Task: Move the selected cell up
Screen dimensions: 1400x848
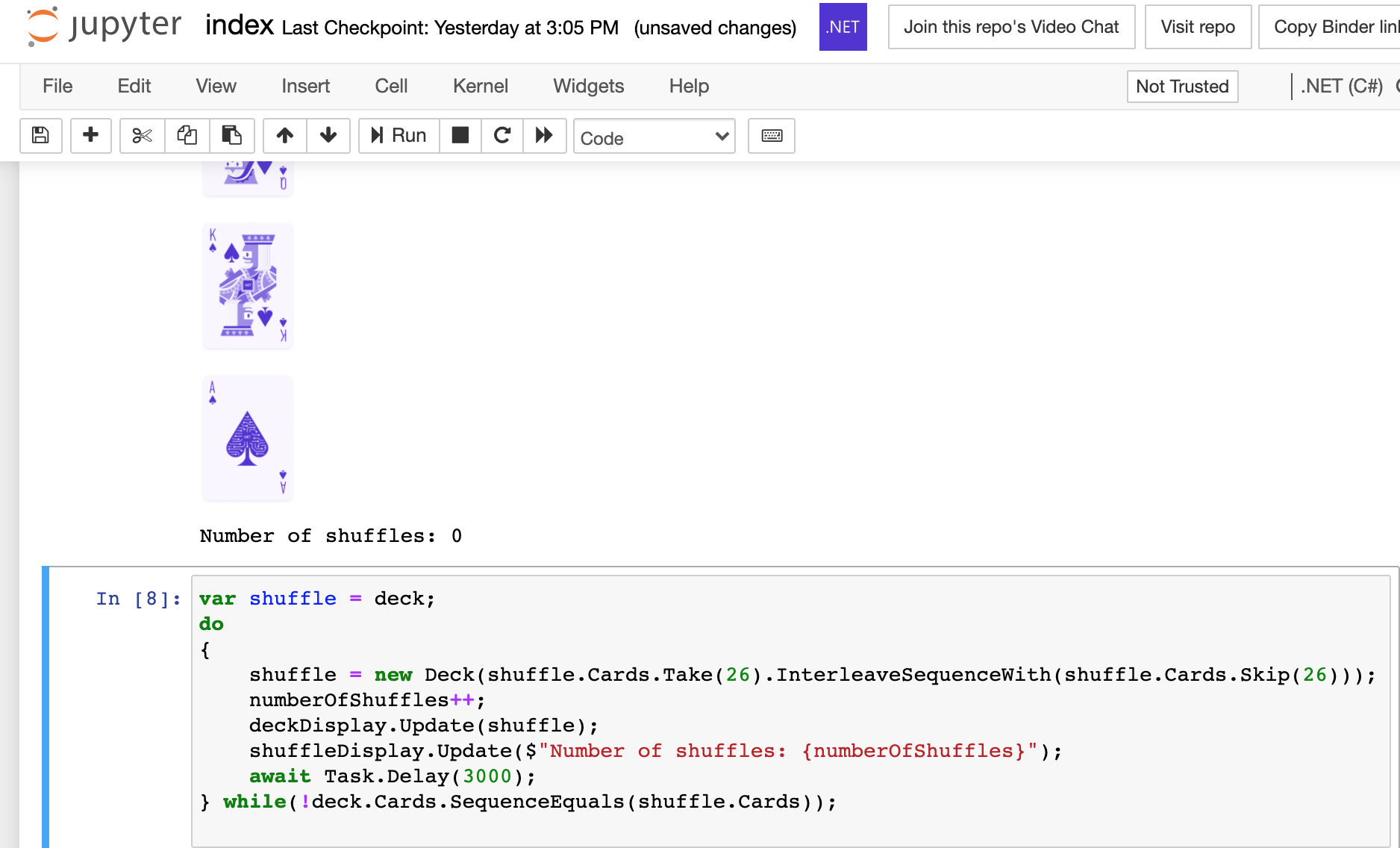Action: 284,136
